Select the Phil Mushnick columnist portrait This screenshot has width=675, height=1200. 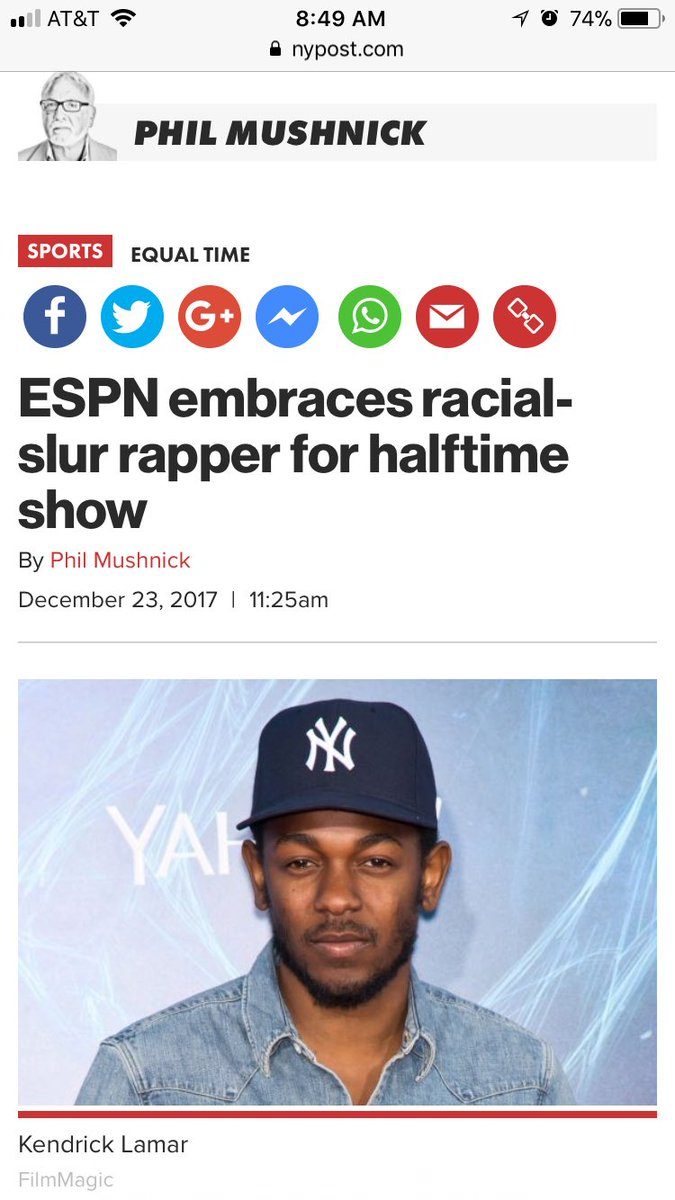(x=67, y=117)
